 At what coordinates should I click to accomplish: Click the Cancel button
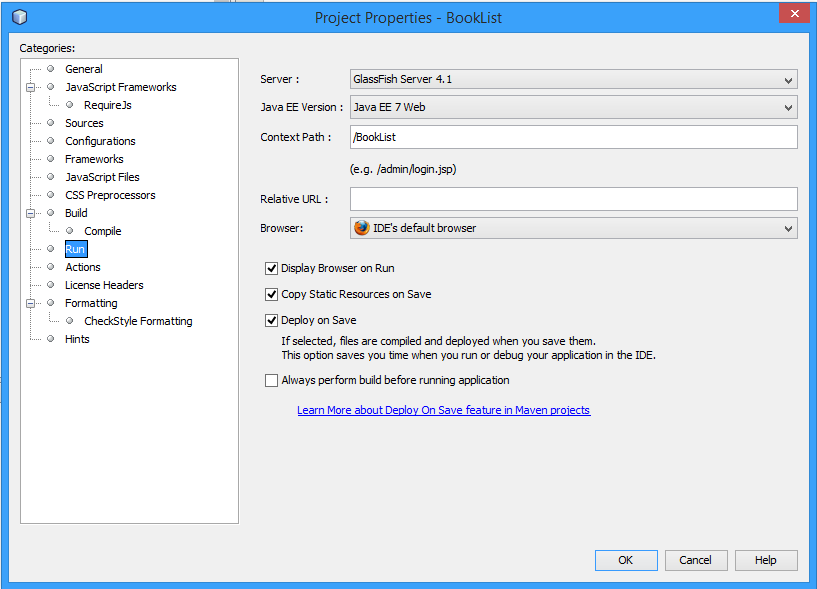pos(695,560)
